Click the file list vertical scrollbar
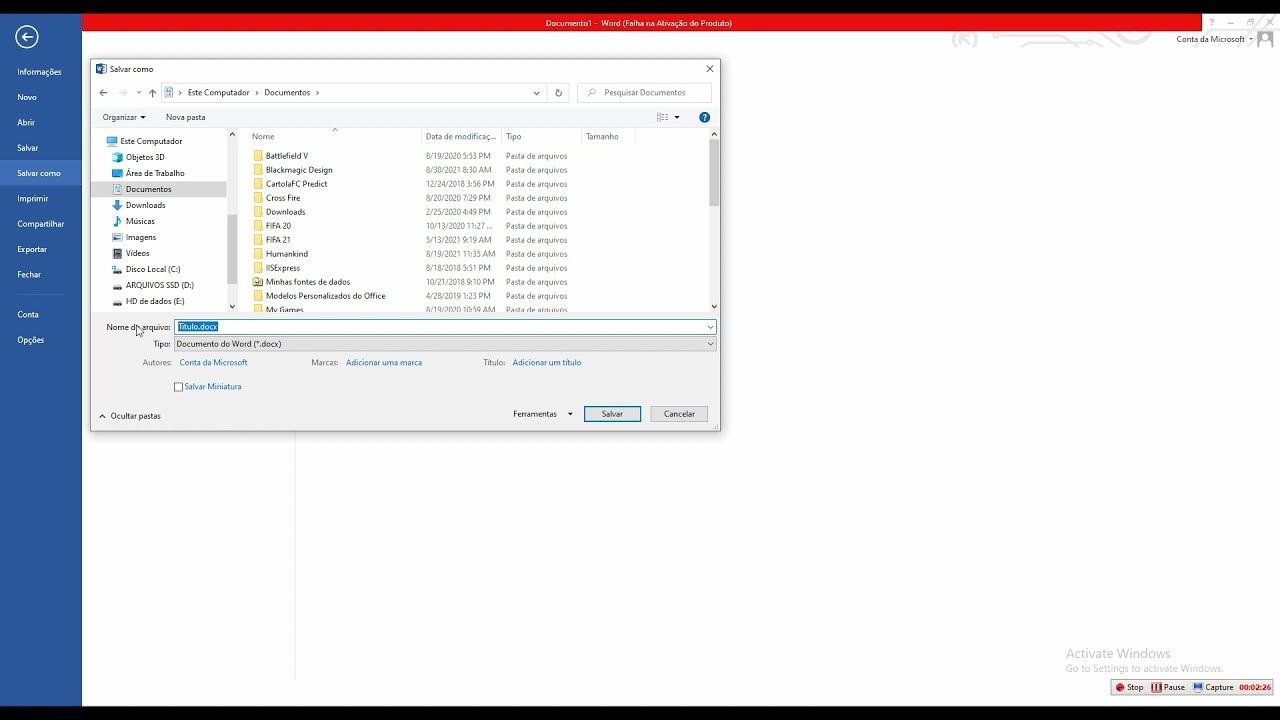 coord(714,220)
